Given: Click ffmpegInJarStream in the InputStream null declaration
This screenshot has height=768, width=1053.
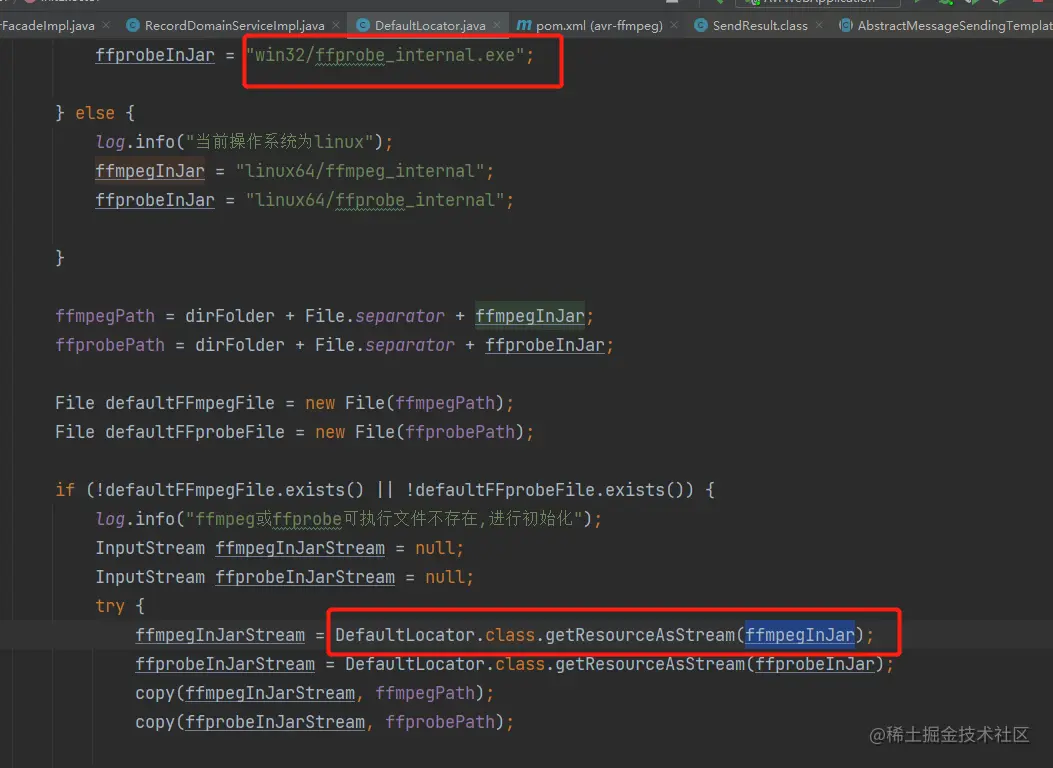Looking at the screenshot, I should (300, 548).
